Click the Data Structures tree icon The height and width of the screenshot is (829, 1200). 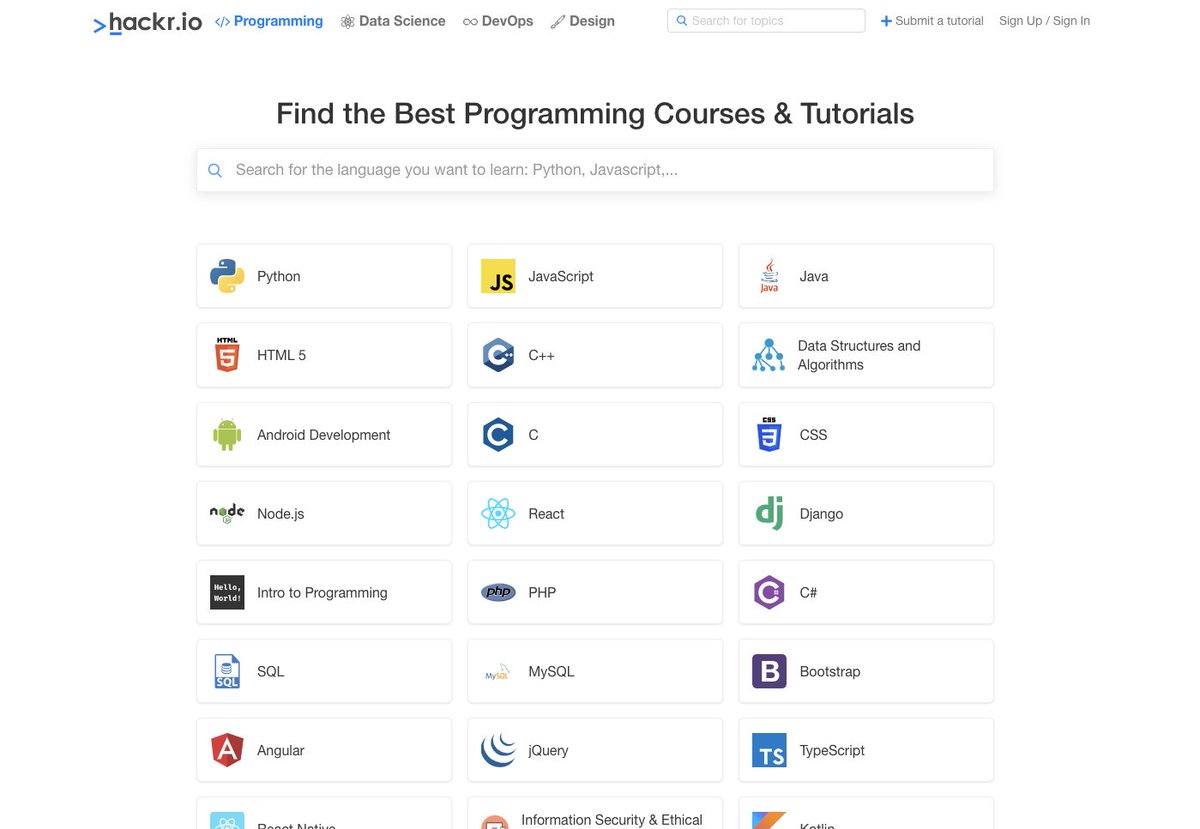pos(769,355)
